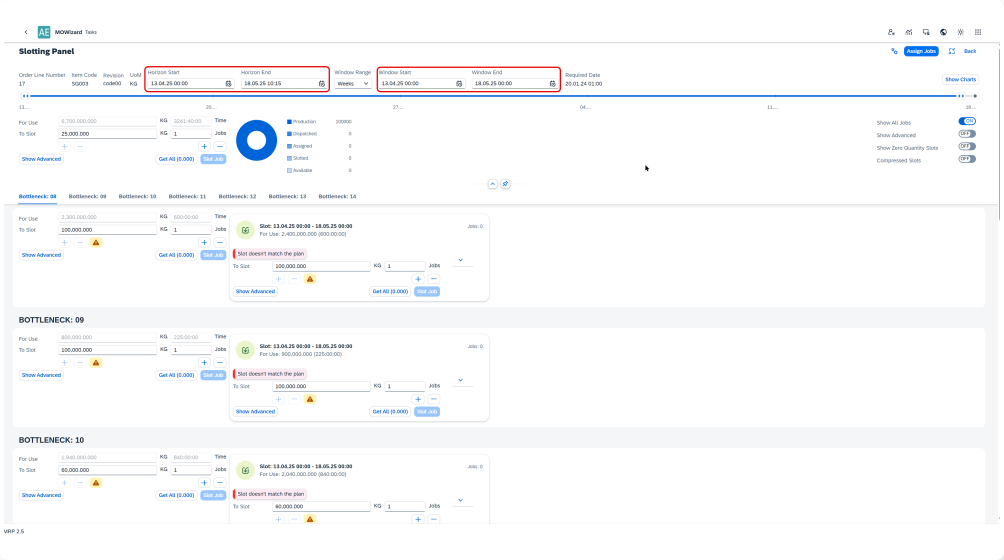Viewport: 1004px width, 560px height.
Task: Click the globe icon in top toolbar
Action: tap(943, 32)
